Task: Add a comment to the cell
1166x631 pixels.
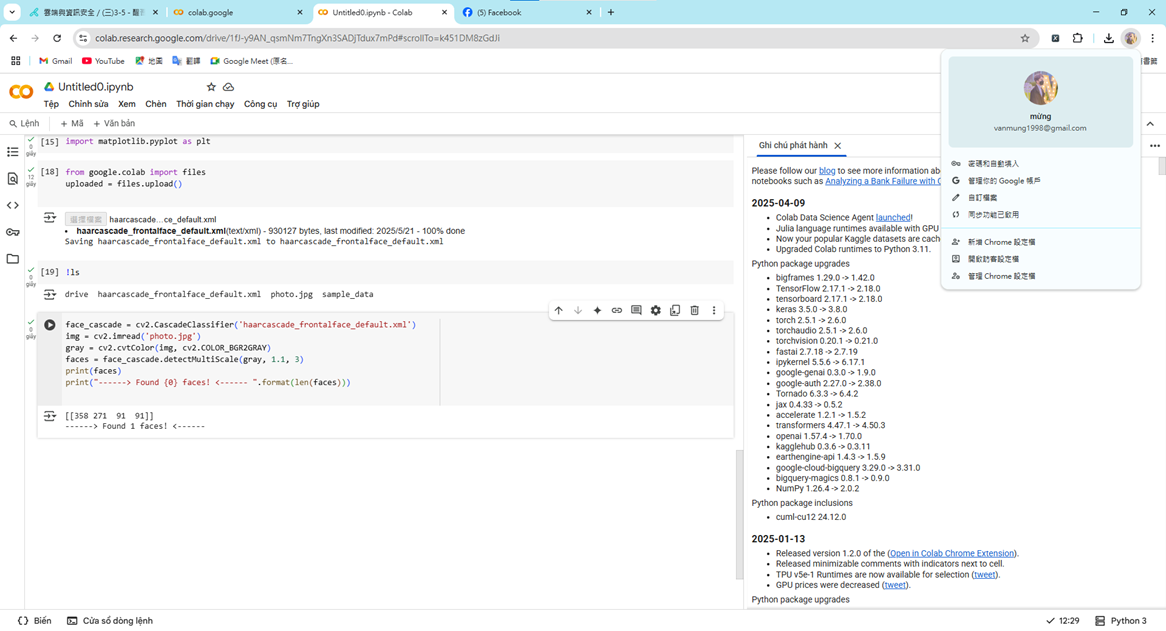Action: pos(636,311)
